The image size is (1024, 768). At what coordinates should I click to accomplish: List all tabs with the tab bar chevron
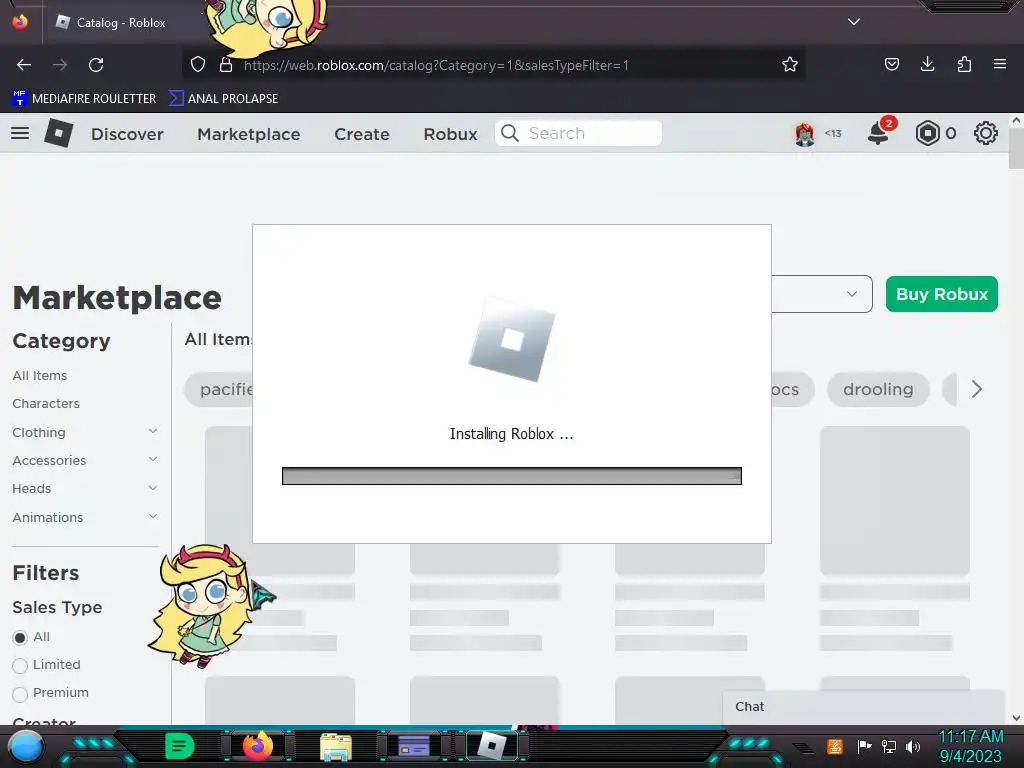click(x=854, y=22)
